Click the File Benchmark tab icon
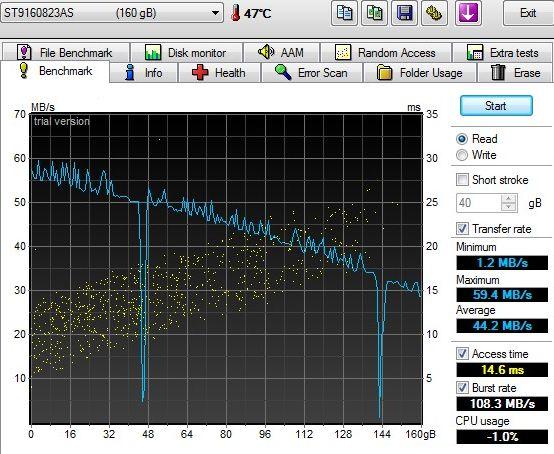 coord(24,53)
